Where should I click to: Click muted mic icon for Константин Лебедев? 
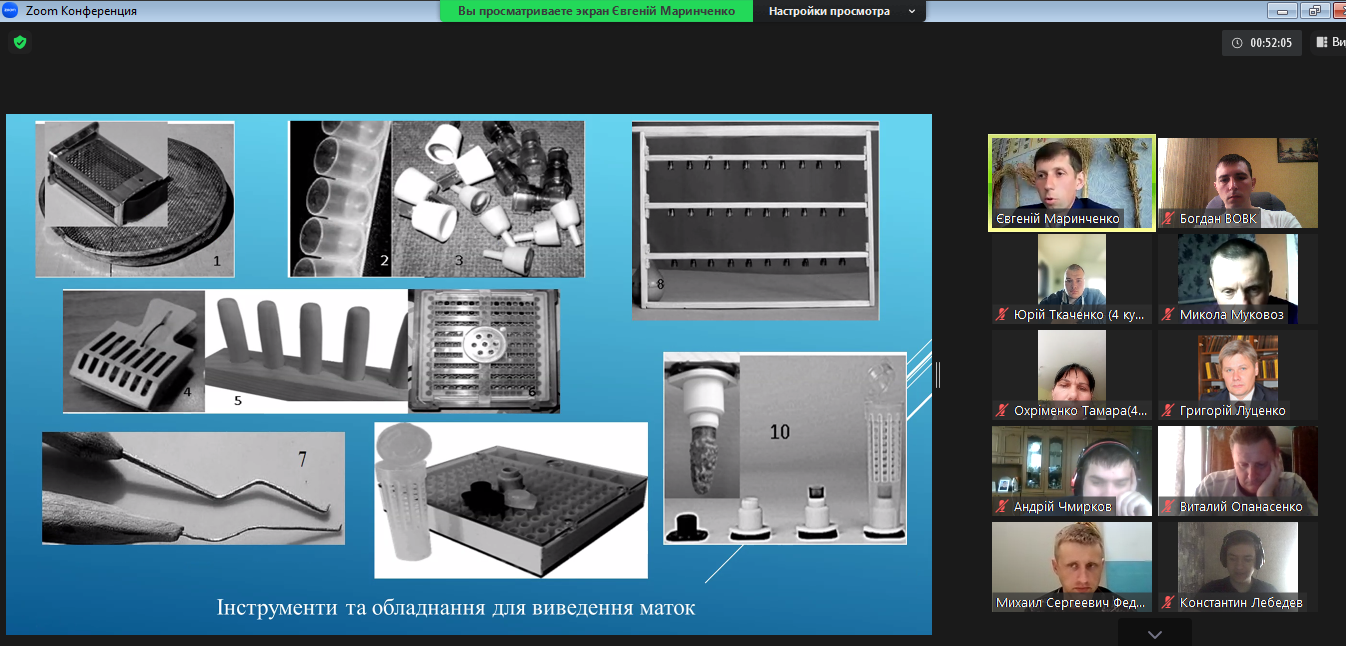click(1169, 602)
